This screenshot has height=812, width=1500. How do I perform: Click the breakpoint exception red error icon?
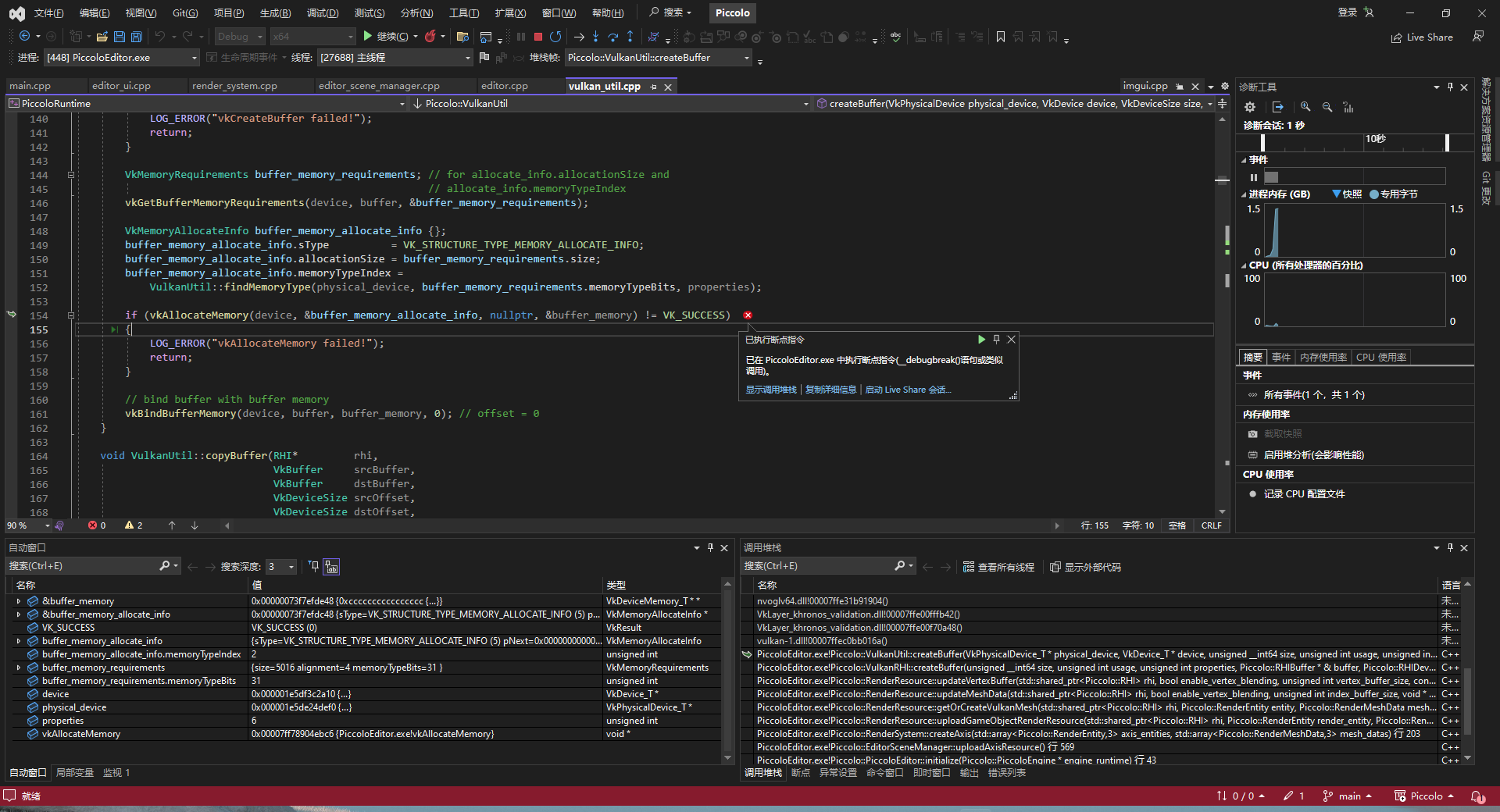748,315
